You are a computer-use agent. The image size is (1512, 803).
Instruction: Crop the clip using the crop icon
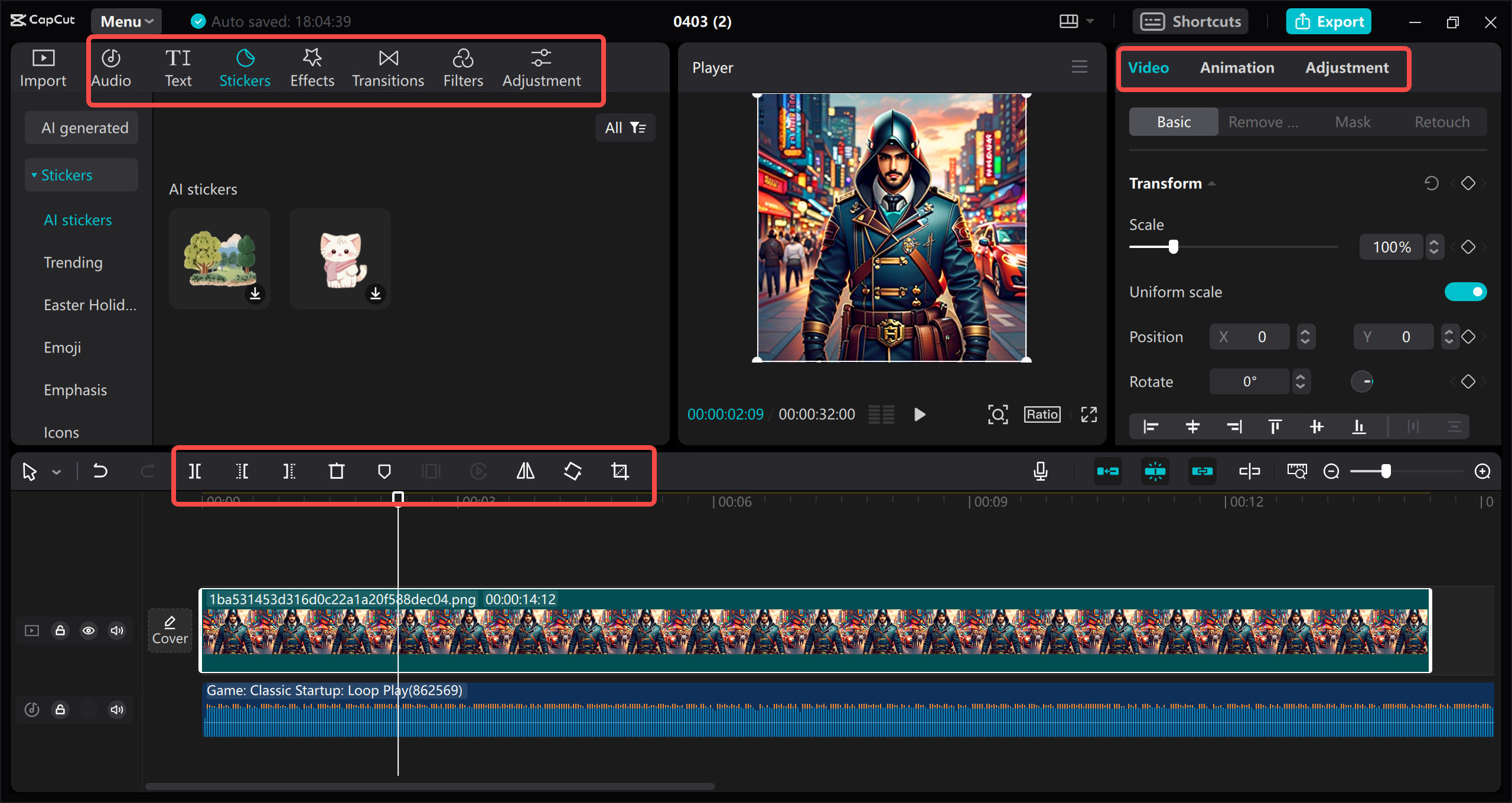point(620,471)
